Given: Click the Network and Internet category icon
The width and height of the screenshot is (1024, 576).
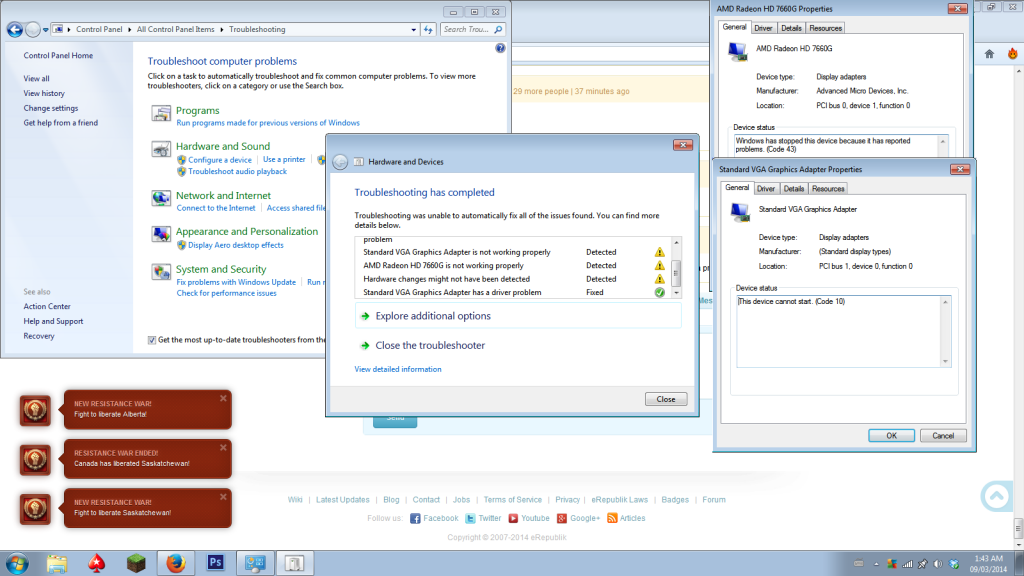Looking at the screenshot, I should (x=161, y=198).
